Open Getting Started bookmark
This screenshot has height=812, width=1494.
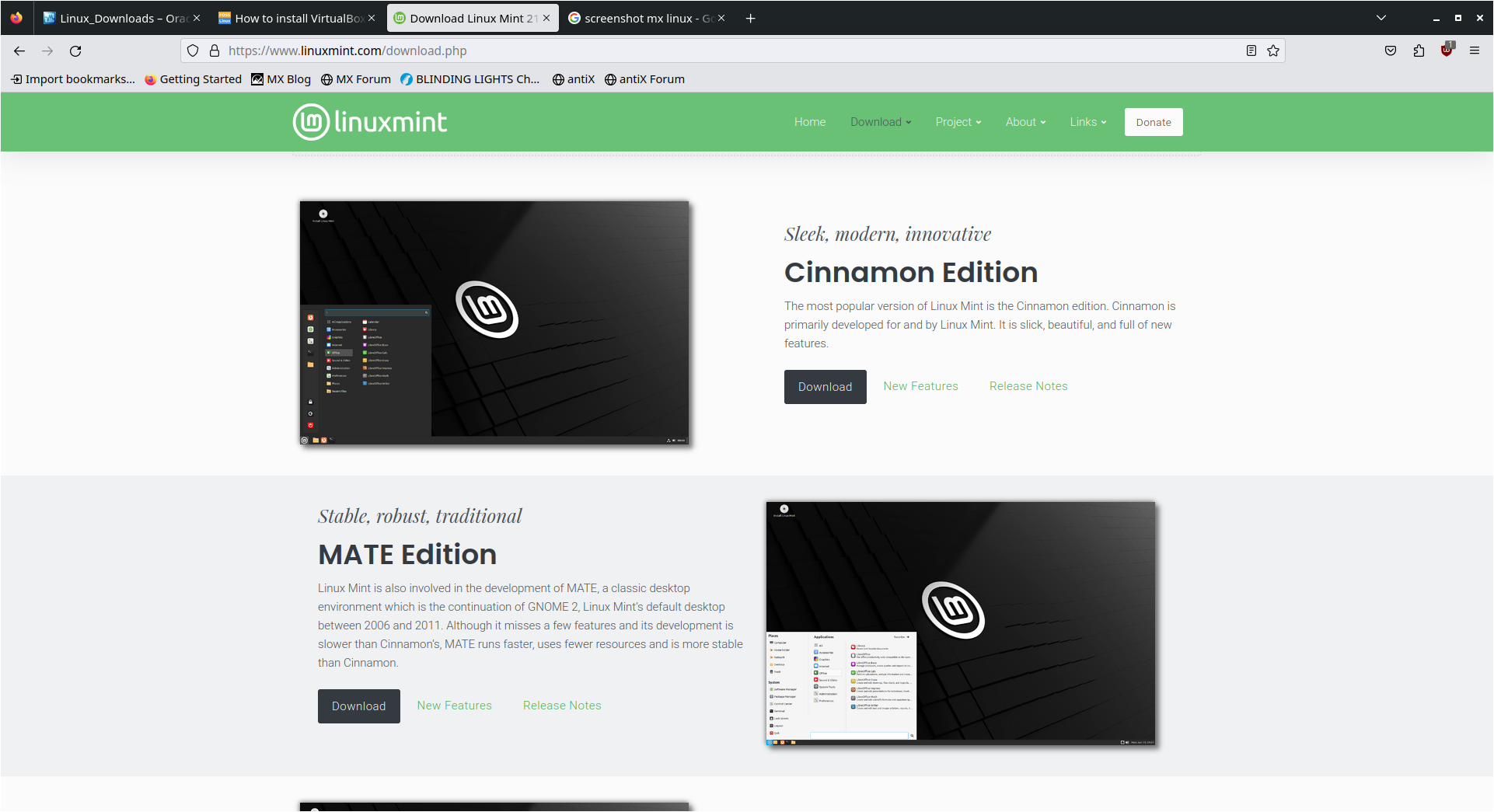(x=194, y=79)
